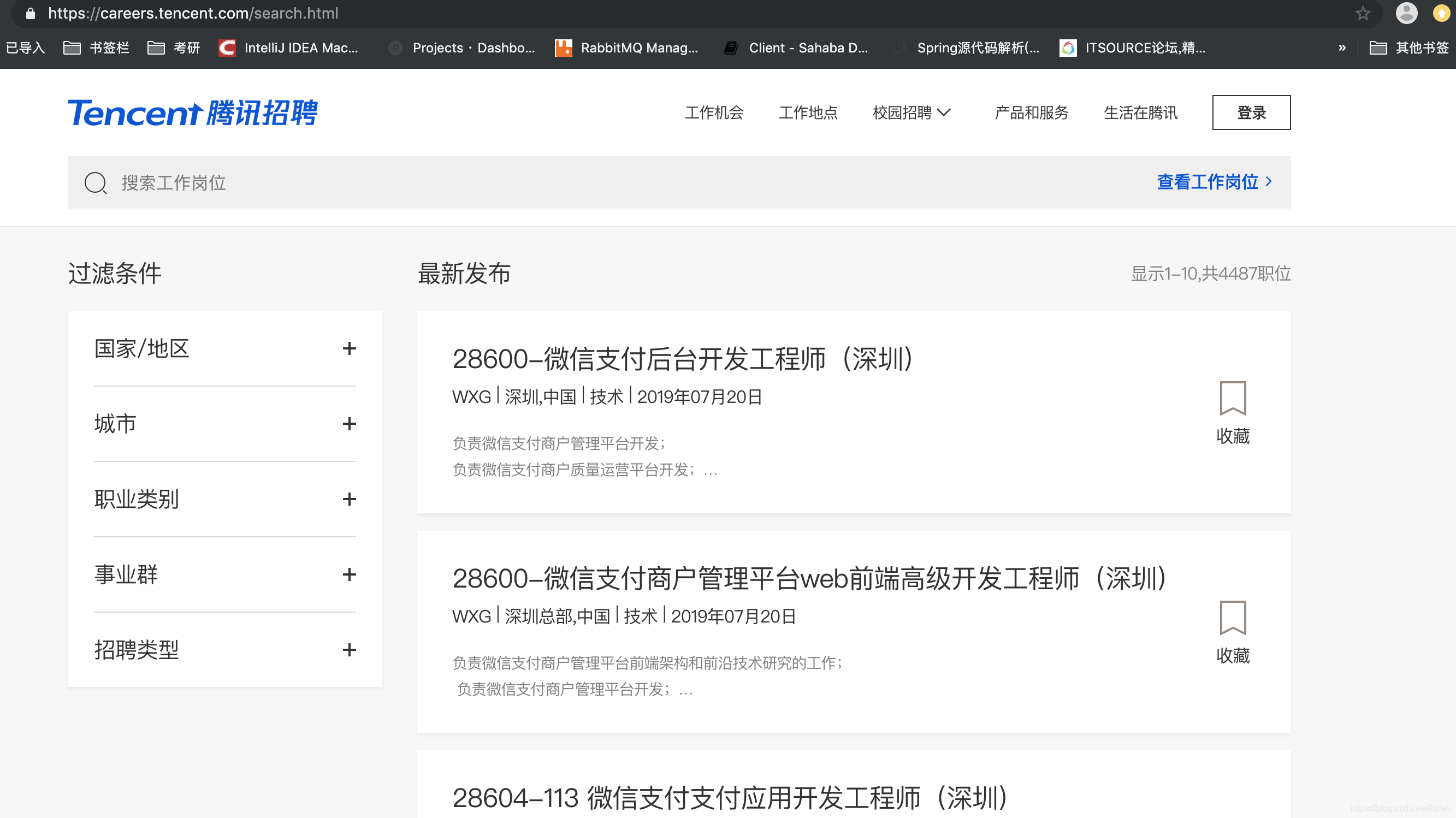Viewport: 1456px width, 818px height.
Task: Open the 书签栏 bookmark folder
Action: pos(96,48)
